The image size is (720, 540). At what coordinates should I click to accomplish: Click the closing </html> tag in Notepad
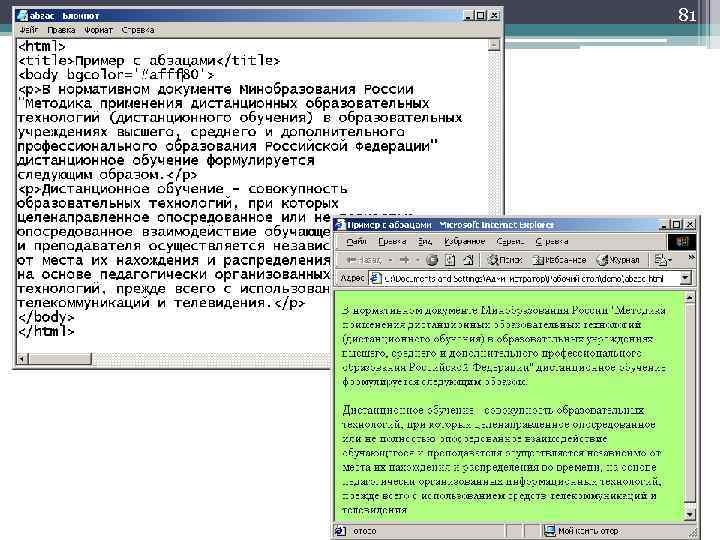click(x=45, y=331)
